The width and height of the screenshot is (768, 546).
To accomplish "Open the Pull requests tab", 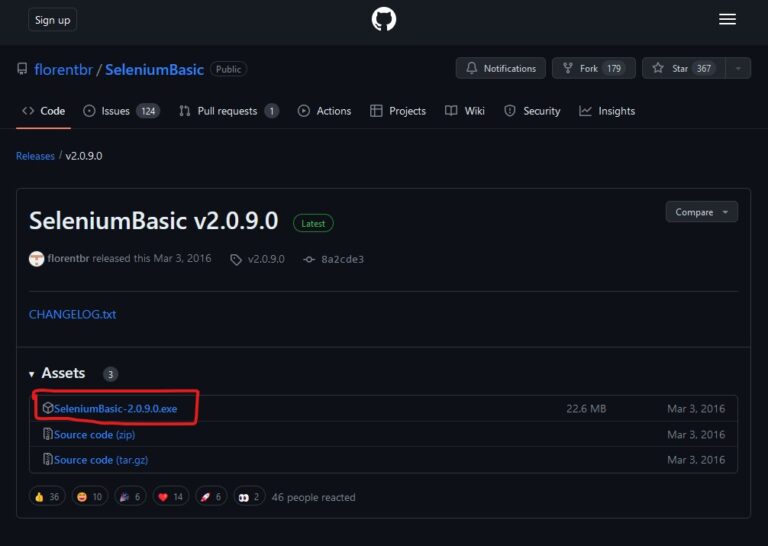I will coord(227,111).
